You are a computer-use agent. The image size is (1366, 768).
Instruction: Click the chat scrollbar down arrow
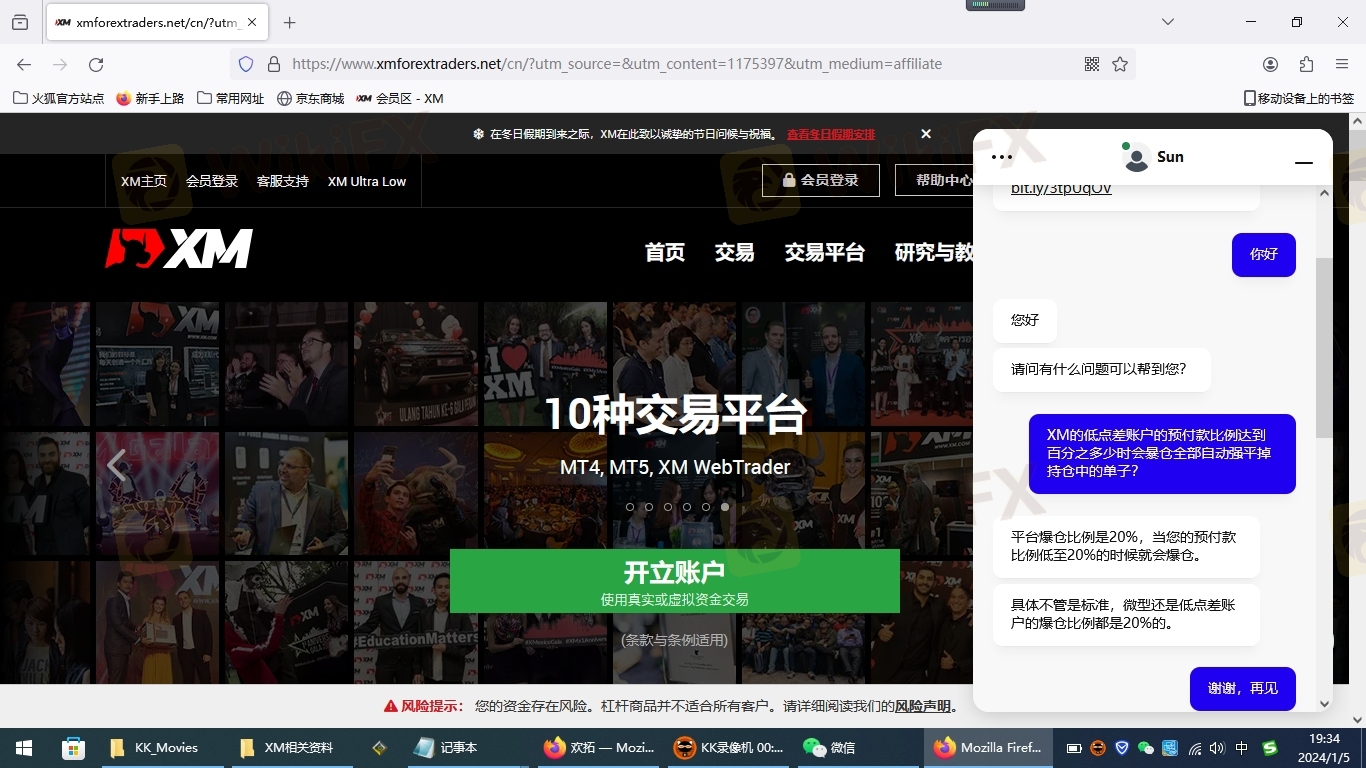[1324, 704]
